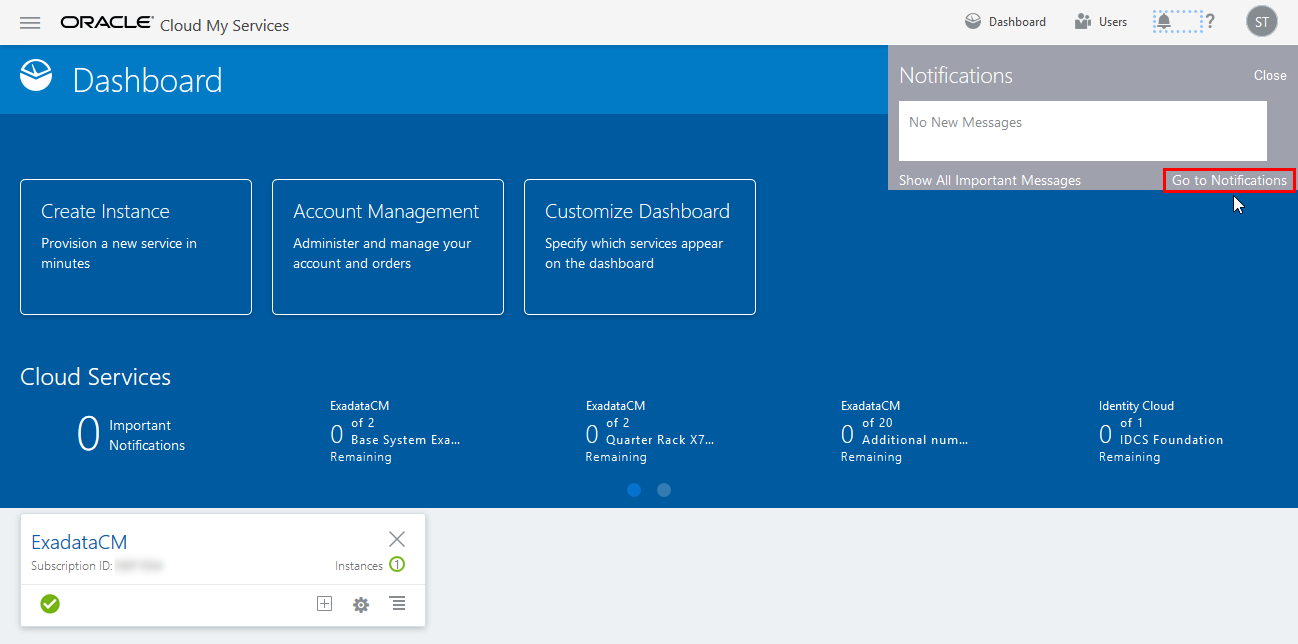Click Show All Important Messages link
This screenshot has width=1298, height=644.
(x=990, y=180)
